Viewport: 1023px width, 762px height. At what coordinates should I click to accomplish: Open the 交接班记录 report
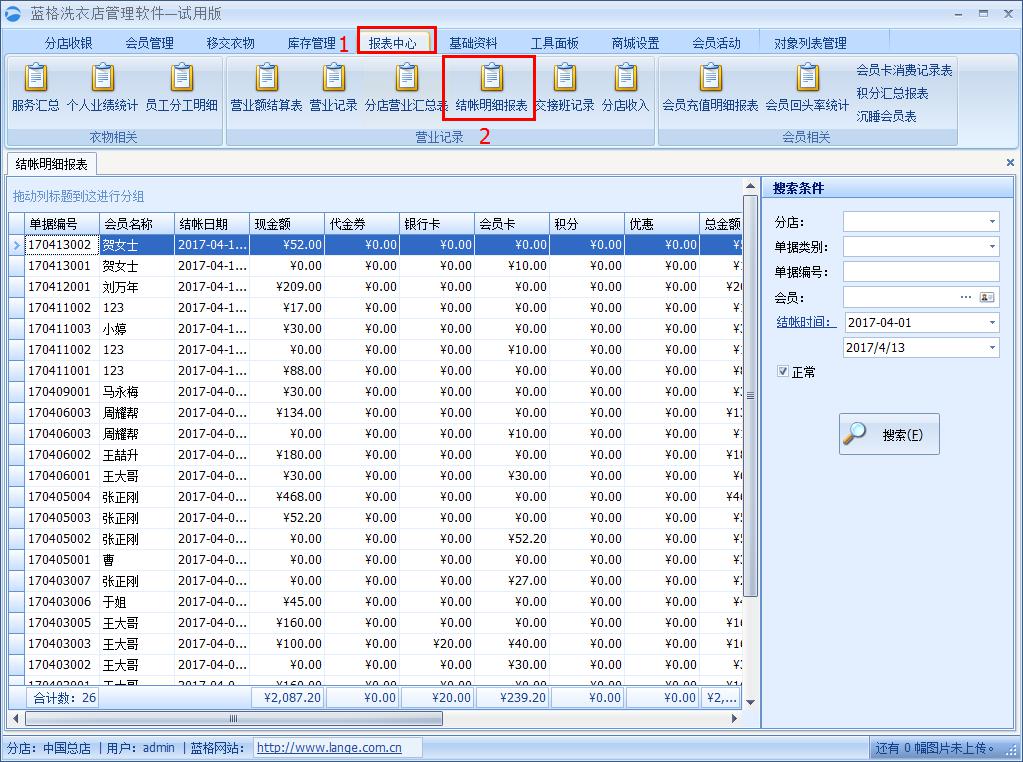565,89
